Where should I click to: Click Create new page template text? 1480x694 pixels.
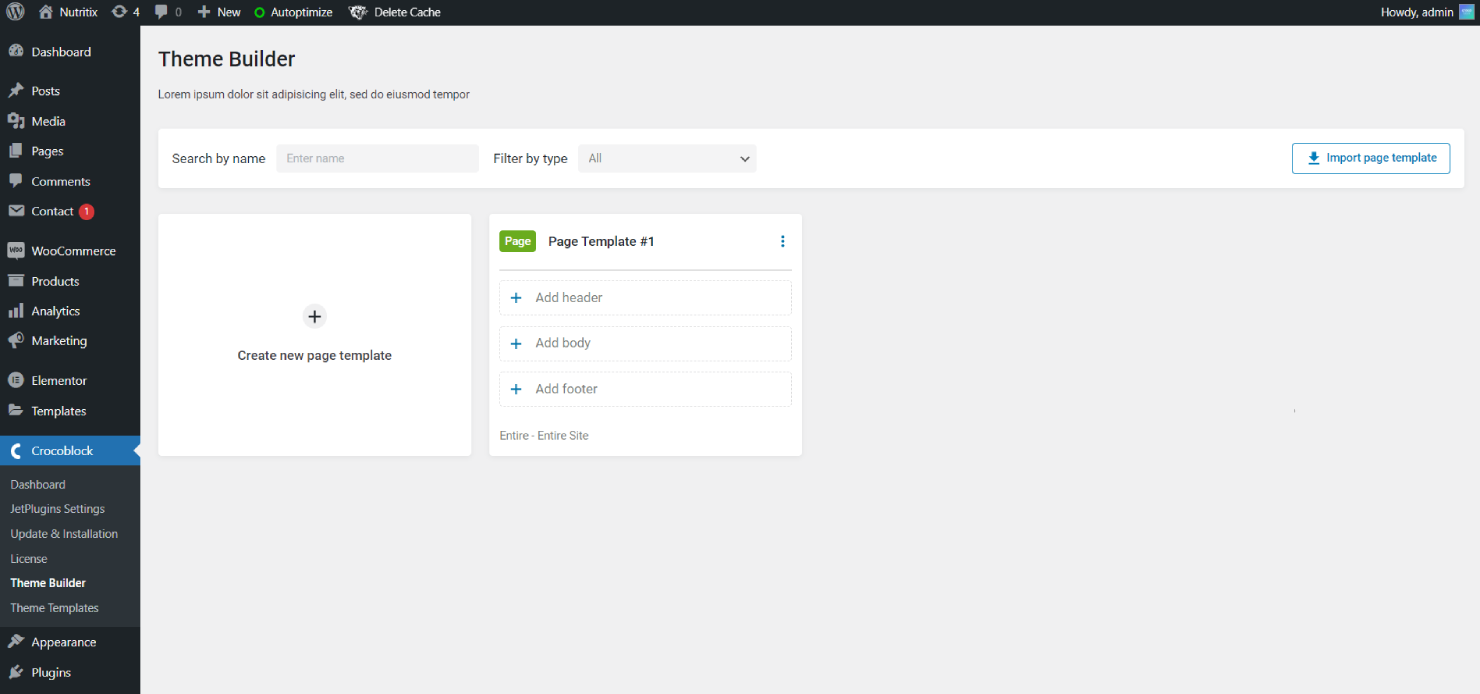[314, 356]
